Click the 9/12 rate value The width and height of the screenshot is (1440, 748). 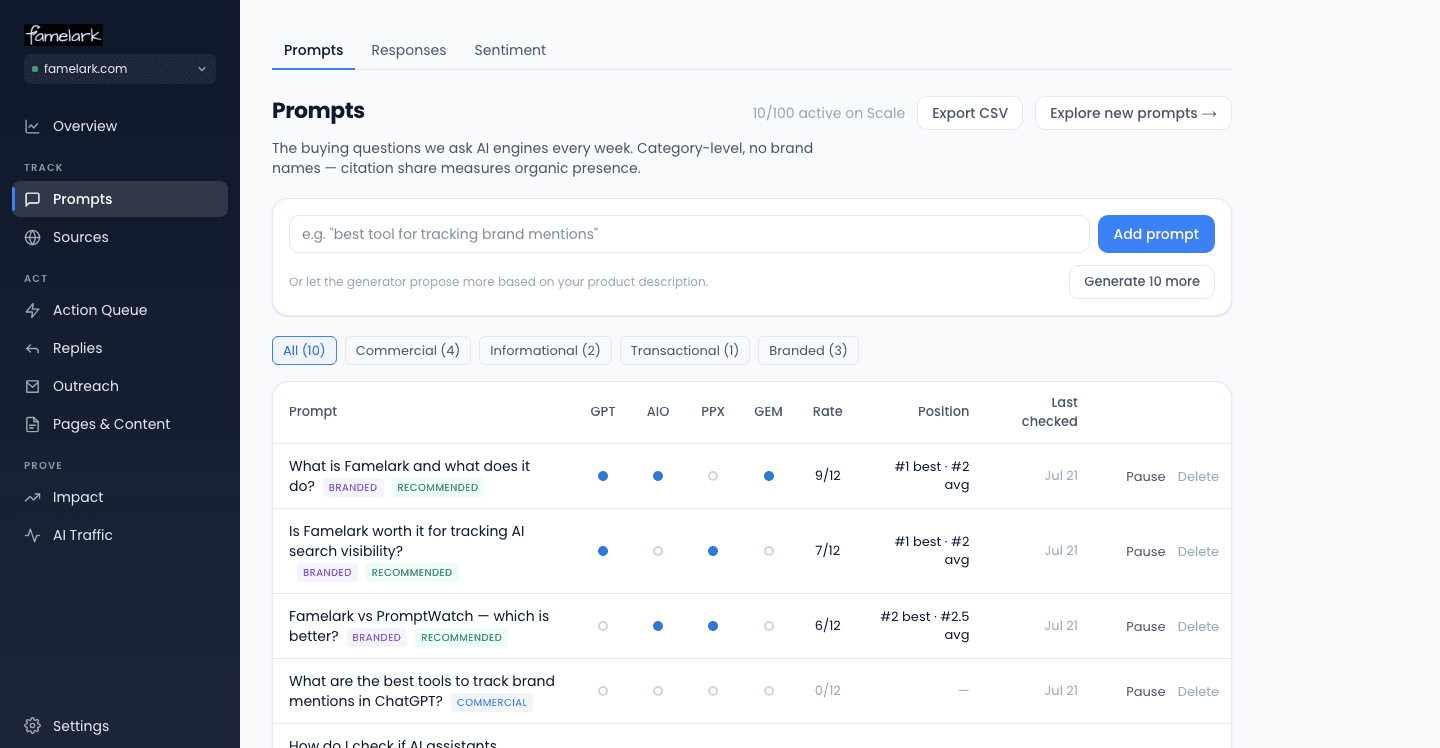click(827, 476)
